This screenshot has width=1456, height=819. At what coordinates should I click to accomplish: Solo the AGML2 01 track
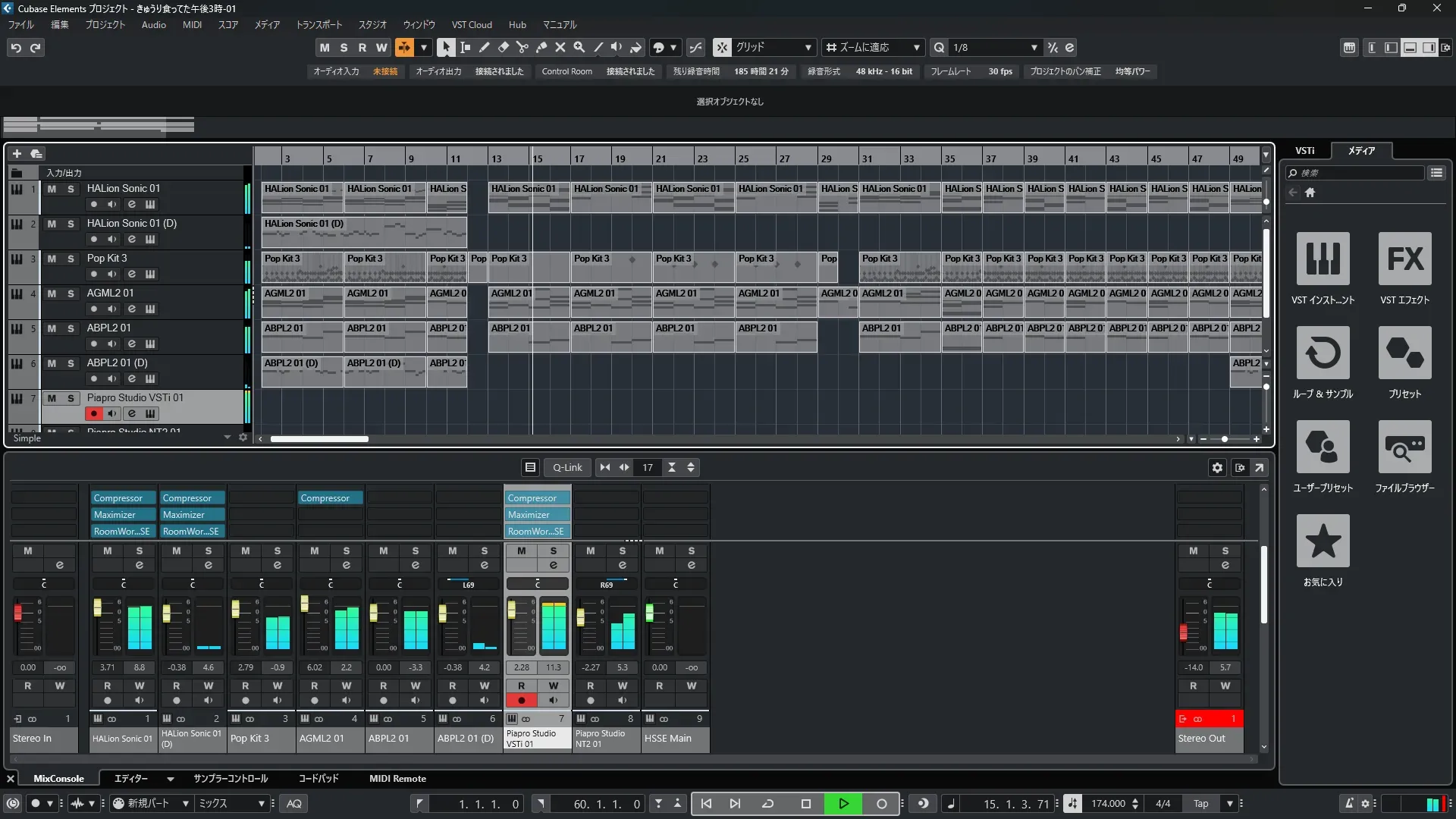[x=71, y=293]
